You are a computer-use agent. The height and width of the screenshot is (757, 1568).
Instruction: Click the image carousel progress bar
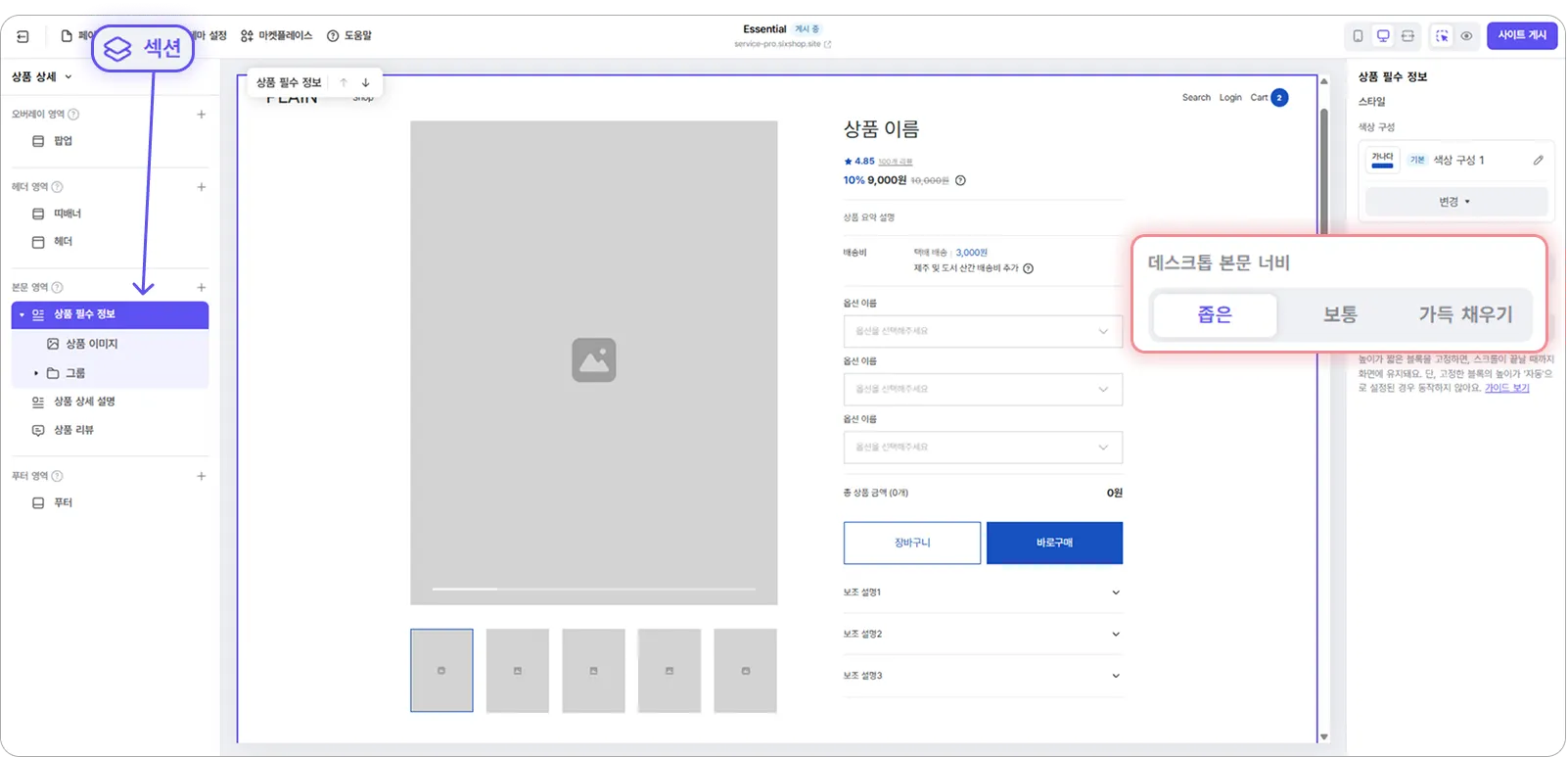pos(594,590)
